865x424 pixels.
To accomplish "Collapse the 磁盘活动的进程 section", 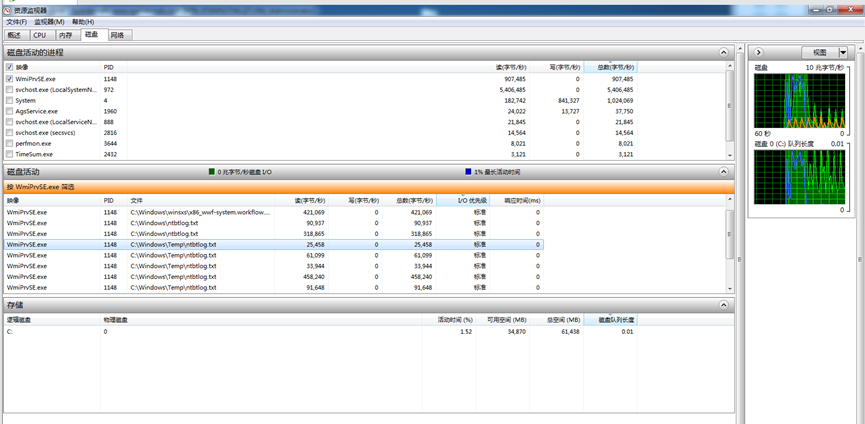I will point(724,52).
